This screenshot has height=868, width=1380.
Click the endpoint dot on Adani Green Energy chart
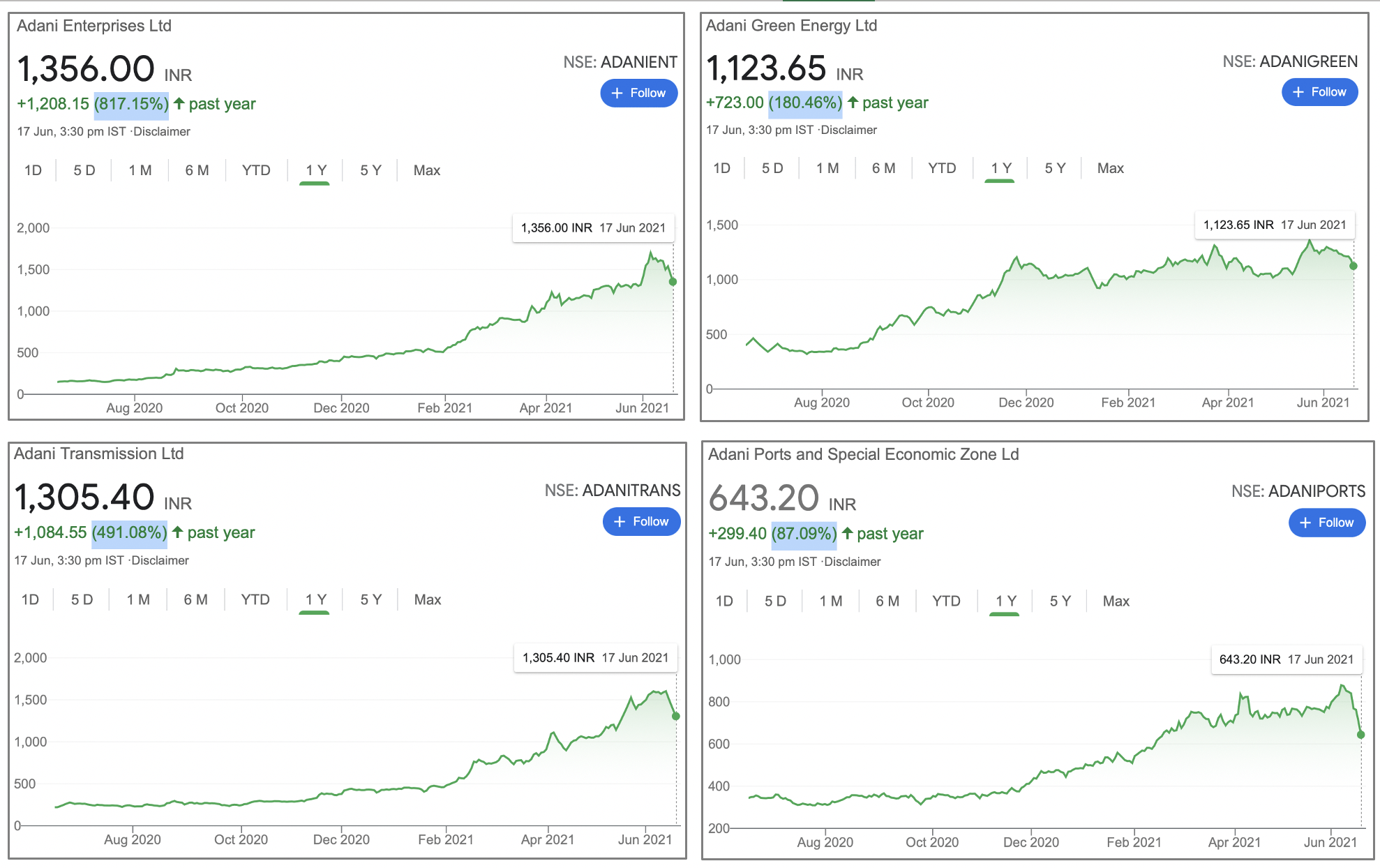click(x=1353, y=266)
